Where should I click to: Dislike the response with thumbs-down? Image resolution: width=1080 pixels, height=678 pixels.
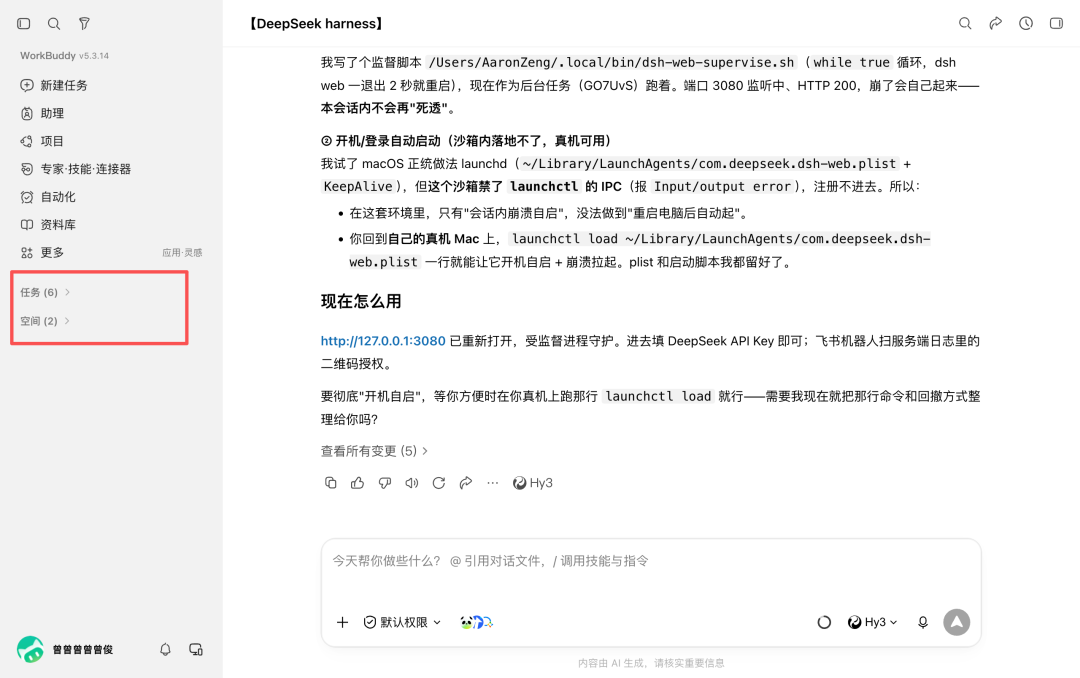(385, 483)
